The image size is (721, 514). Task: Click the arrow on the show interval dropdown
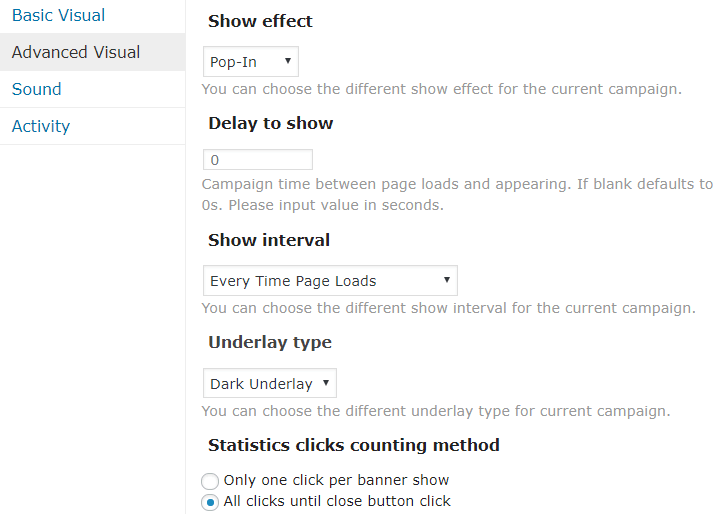pos(446,281)
